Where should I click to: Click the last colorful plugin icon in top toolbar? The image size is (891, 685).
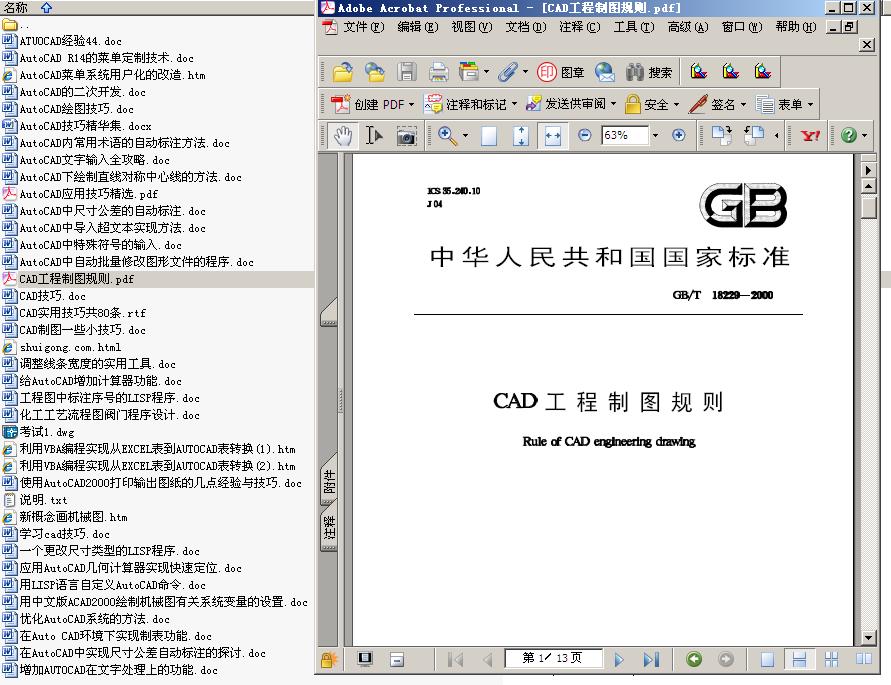coord(763,72)
